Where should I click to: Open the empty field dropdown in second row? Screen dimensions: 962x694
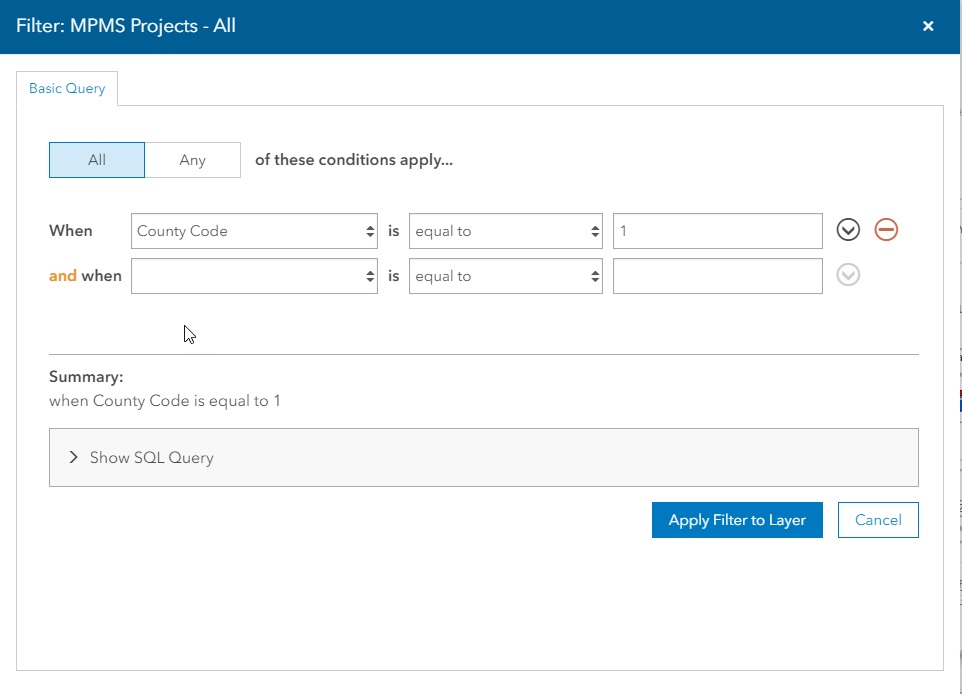click(254, 276)
